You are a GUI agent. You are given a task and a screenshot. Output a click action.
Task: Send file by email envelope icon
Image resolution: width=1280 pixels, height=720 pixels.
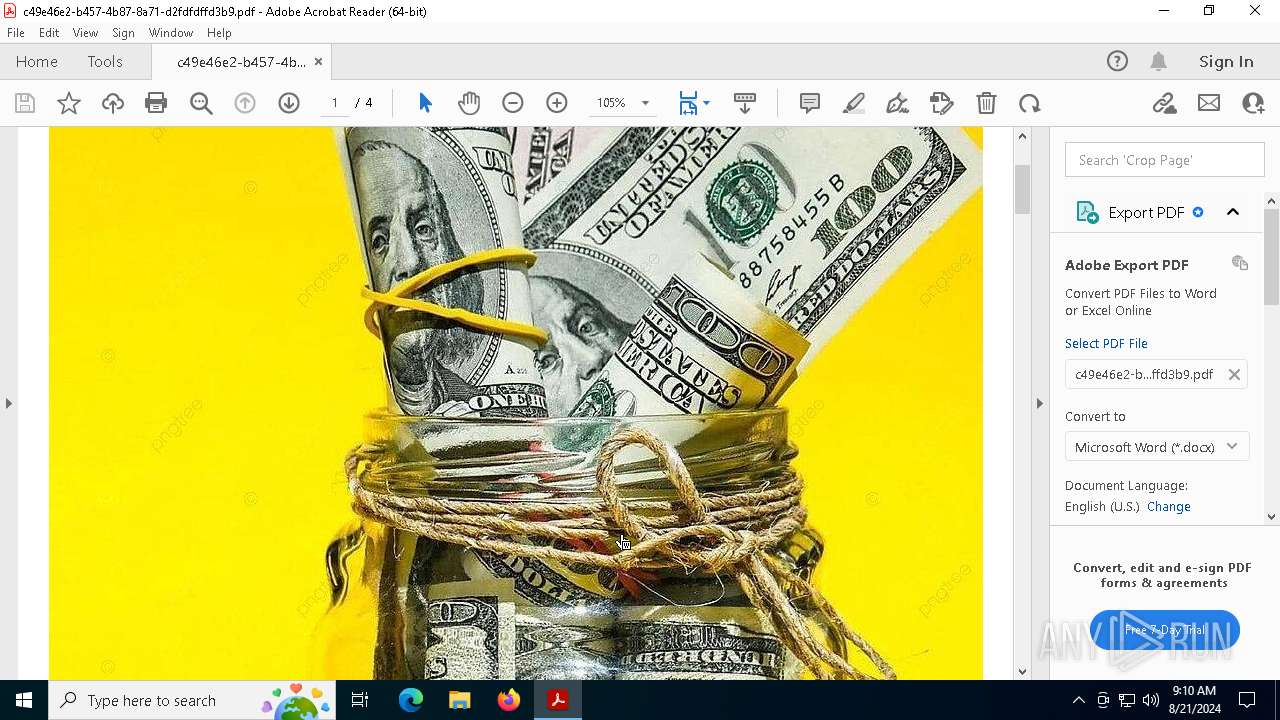tap(1209, 103)
